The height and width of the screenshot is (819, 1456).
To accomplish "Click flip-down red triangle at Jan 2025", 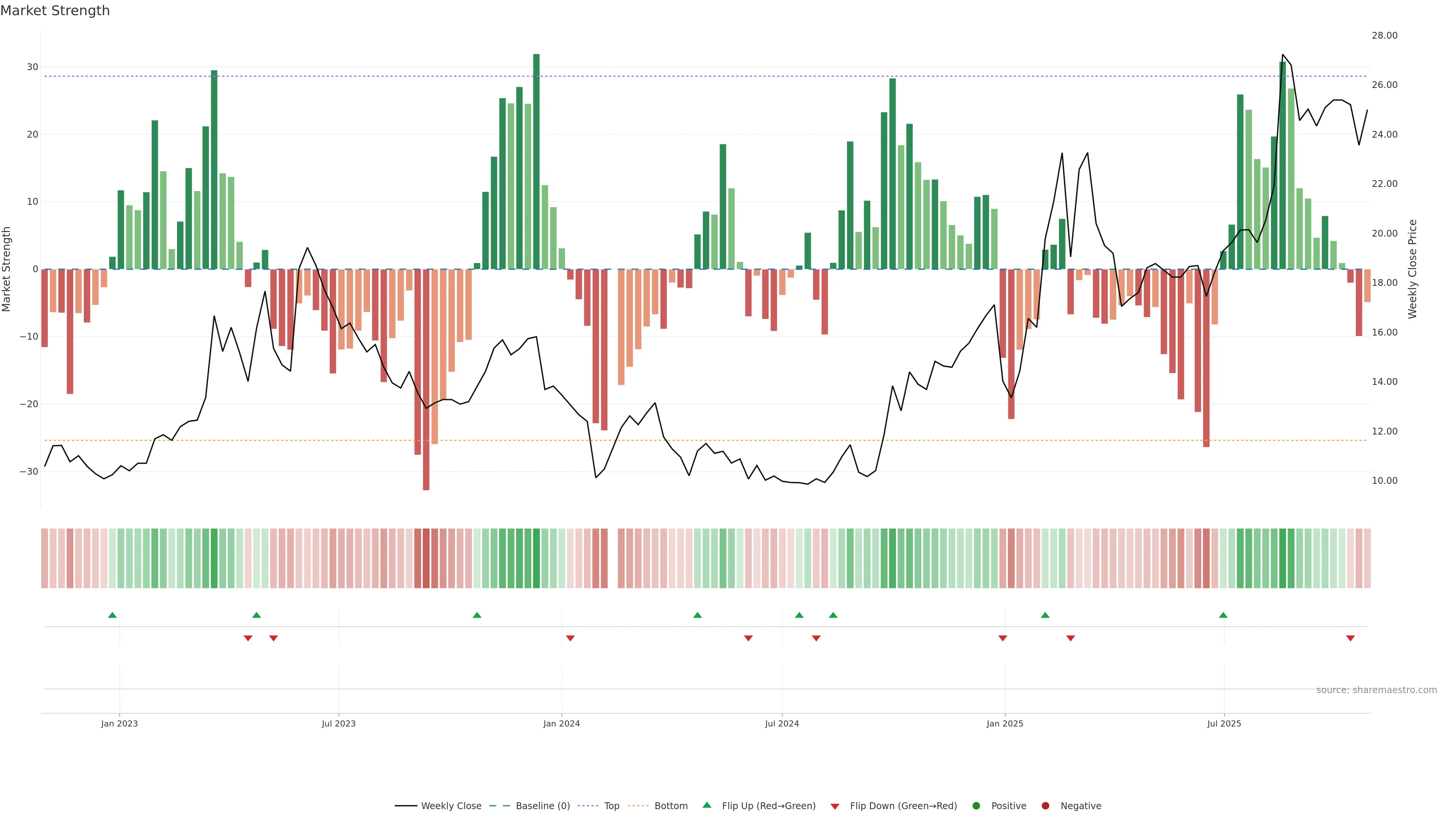I will 1003,638.
